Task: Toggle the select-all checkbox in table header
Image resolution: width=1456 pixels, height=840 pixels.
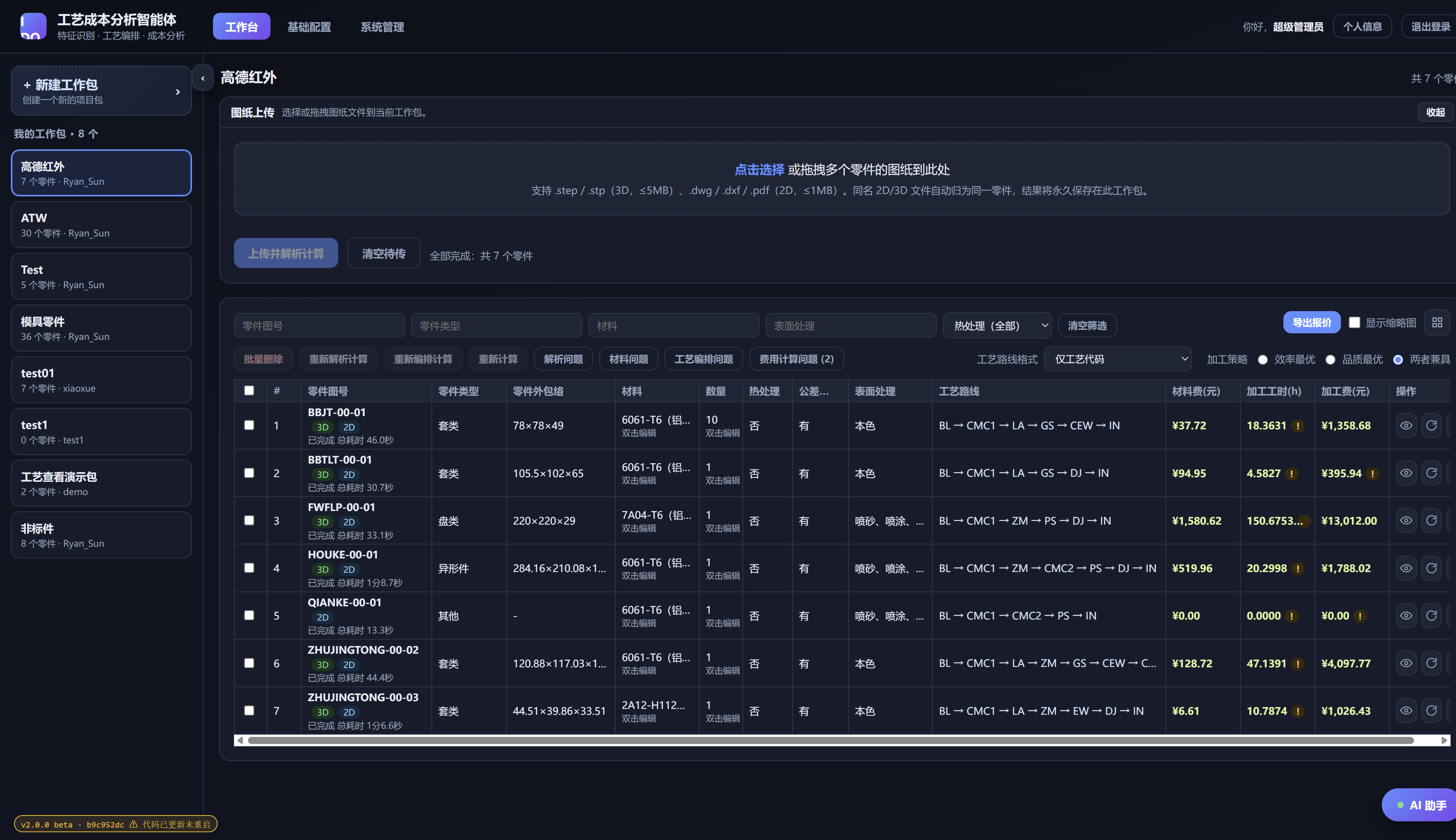Action: (x=249, y=390)
